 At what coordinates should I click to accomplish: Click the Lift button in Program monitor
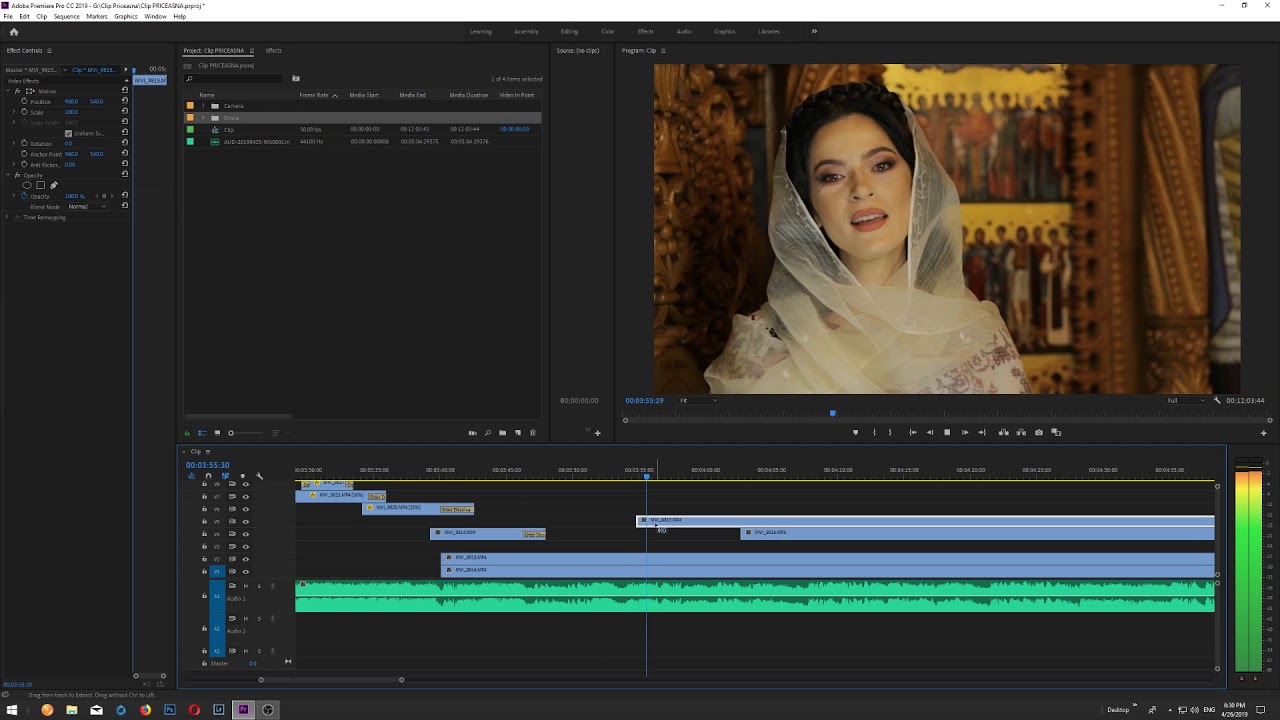[x=1004, y=432]
